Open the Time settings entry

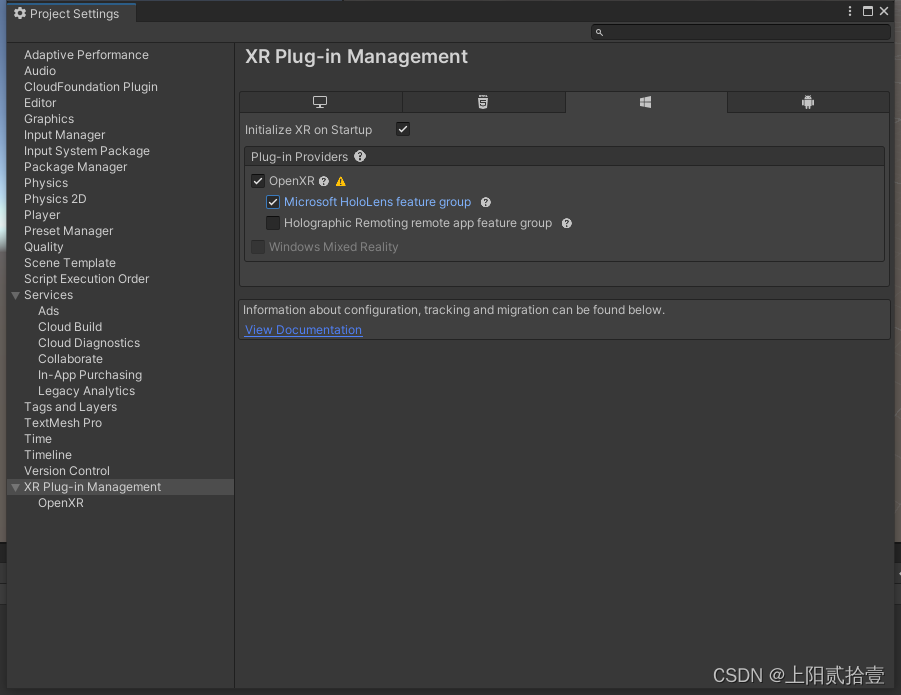point(38,439)
